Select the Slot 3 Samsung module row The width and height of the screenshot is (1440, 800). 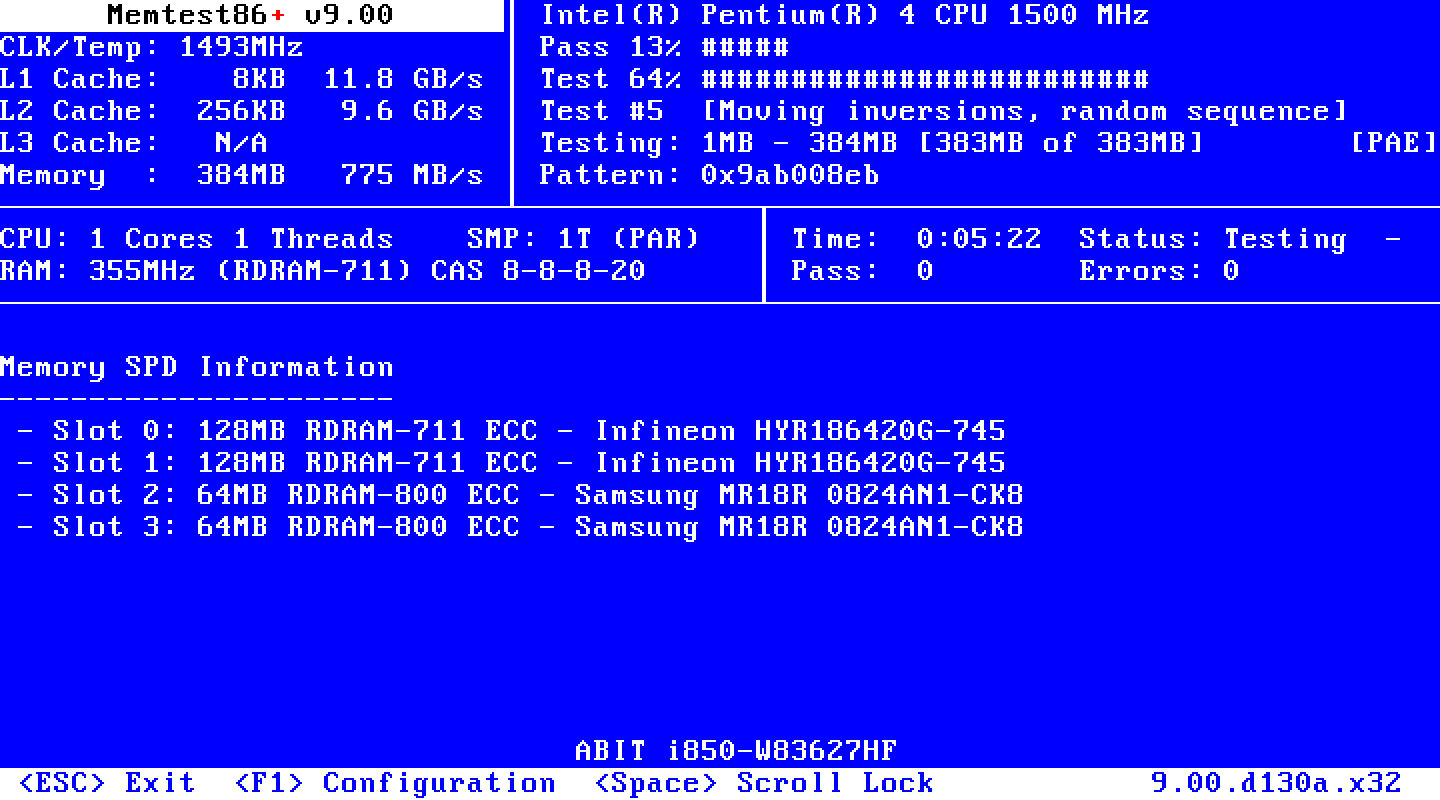click(521, 527)
